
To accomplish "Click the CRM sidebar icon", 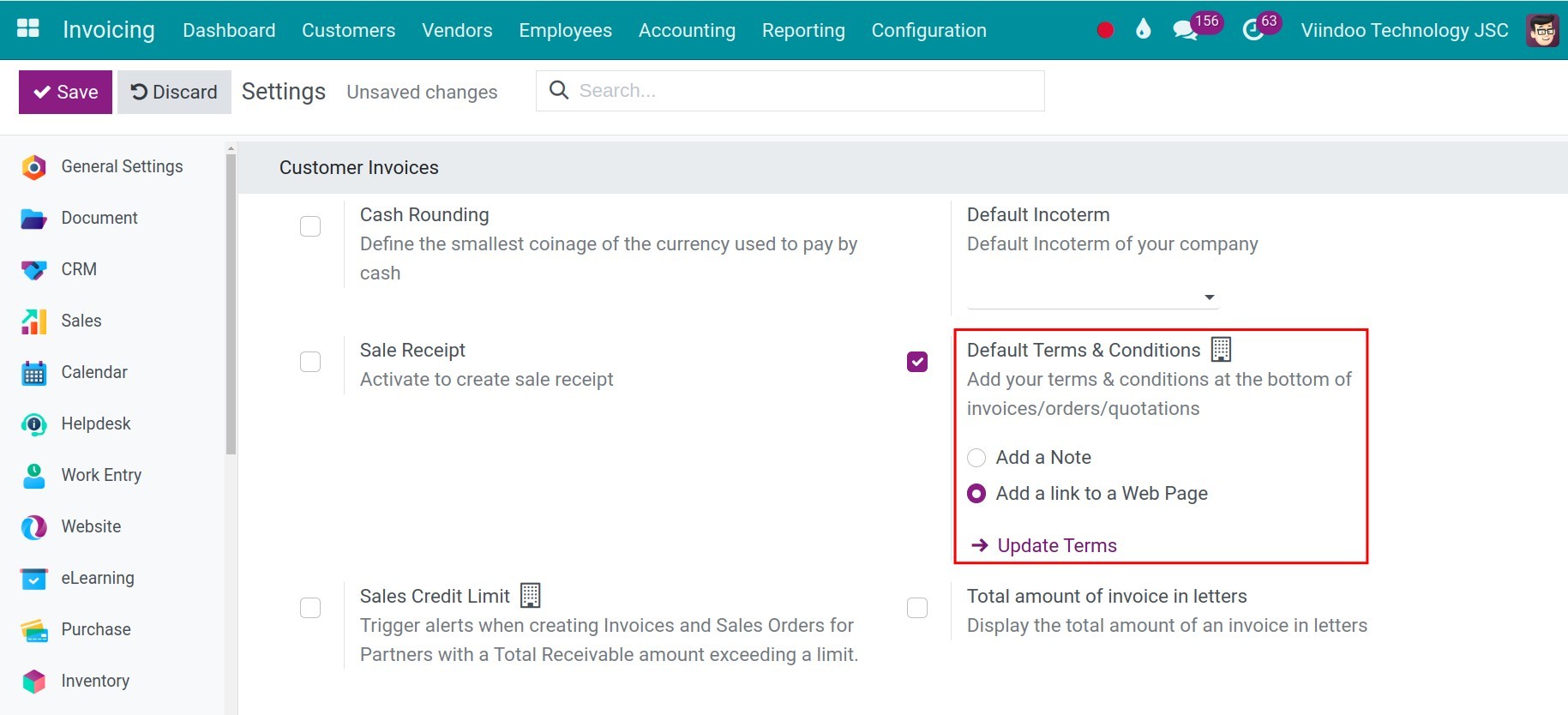I will tap(33, 270).
